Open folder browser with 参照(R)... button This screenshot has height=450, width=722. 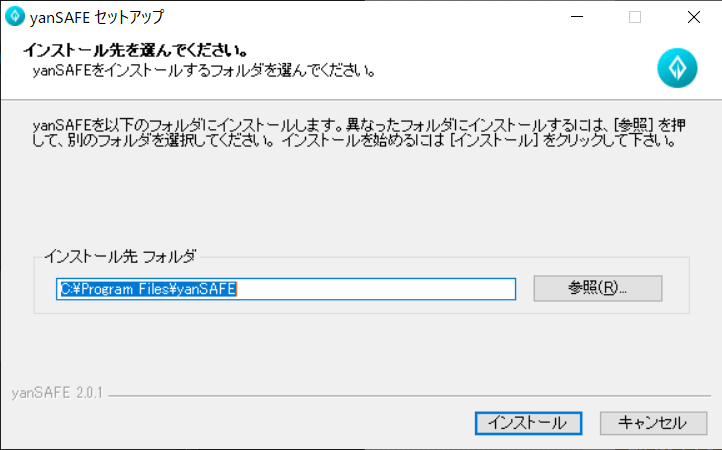click(597, 288)
